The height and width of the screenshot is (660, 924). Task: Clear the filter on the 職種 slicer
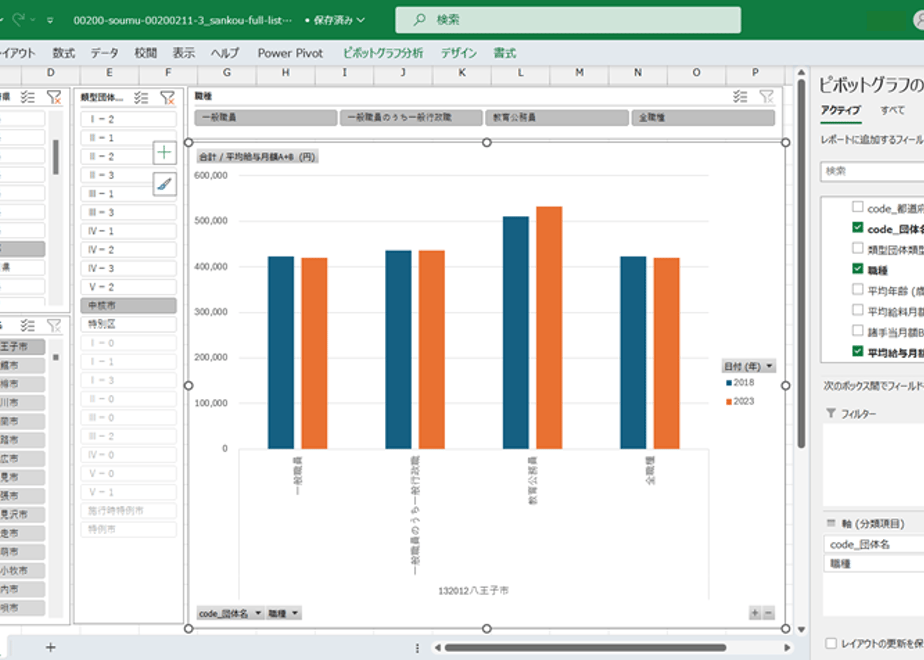coord(767,97)
